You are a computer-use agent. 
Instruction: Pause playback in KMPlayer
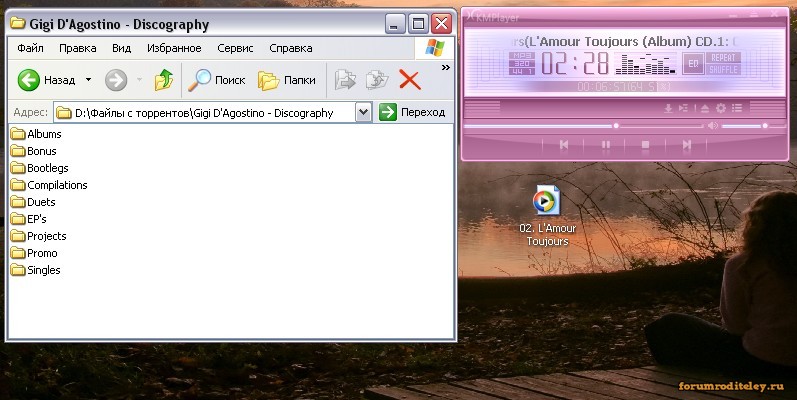tap(605, 145)
